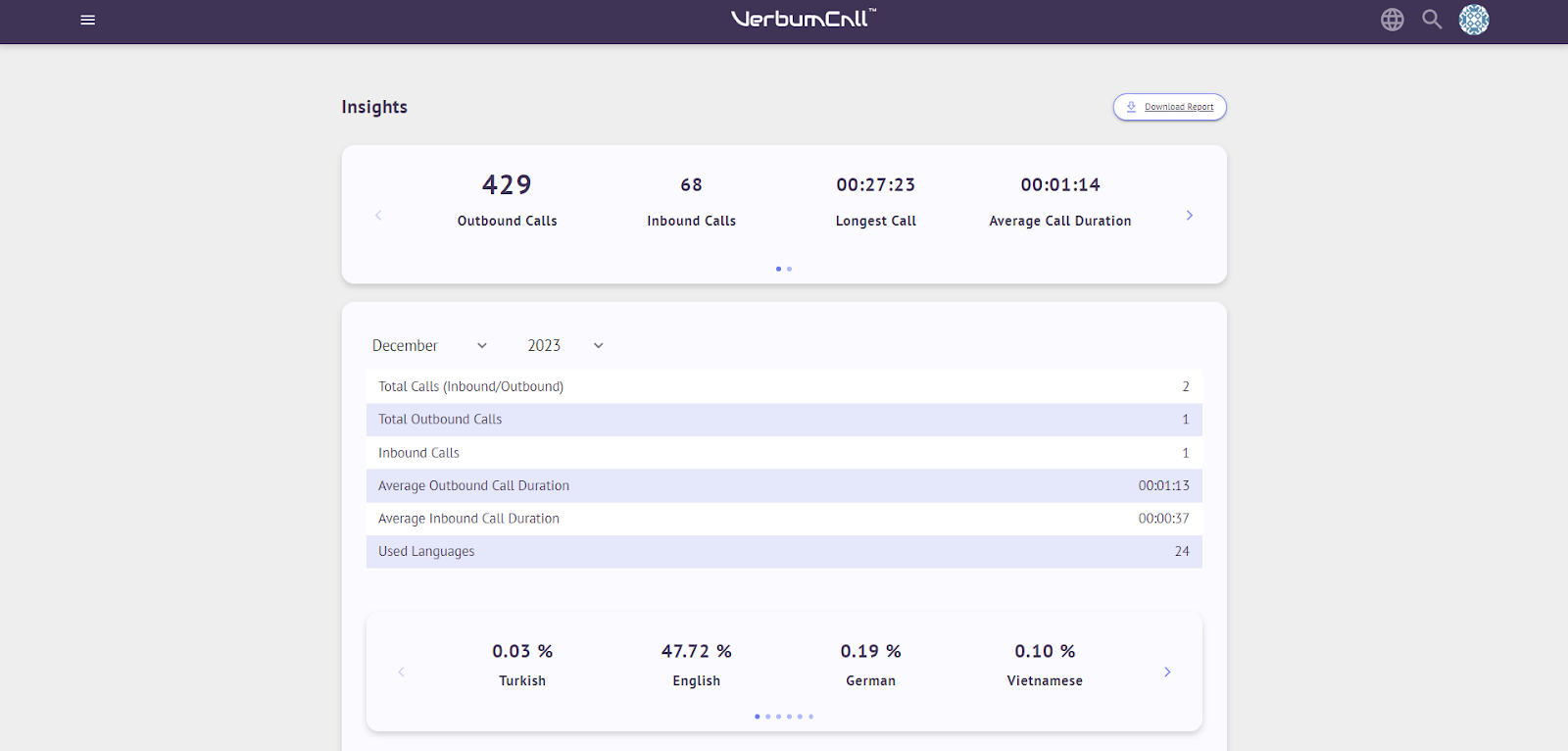Click the Average Inbound Call Duration row
1568x751 pixels.
point(784,519)
